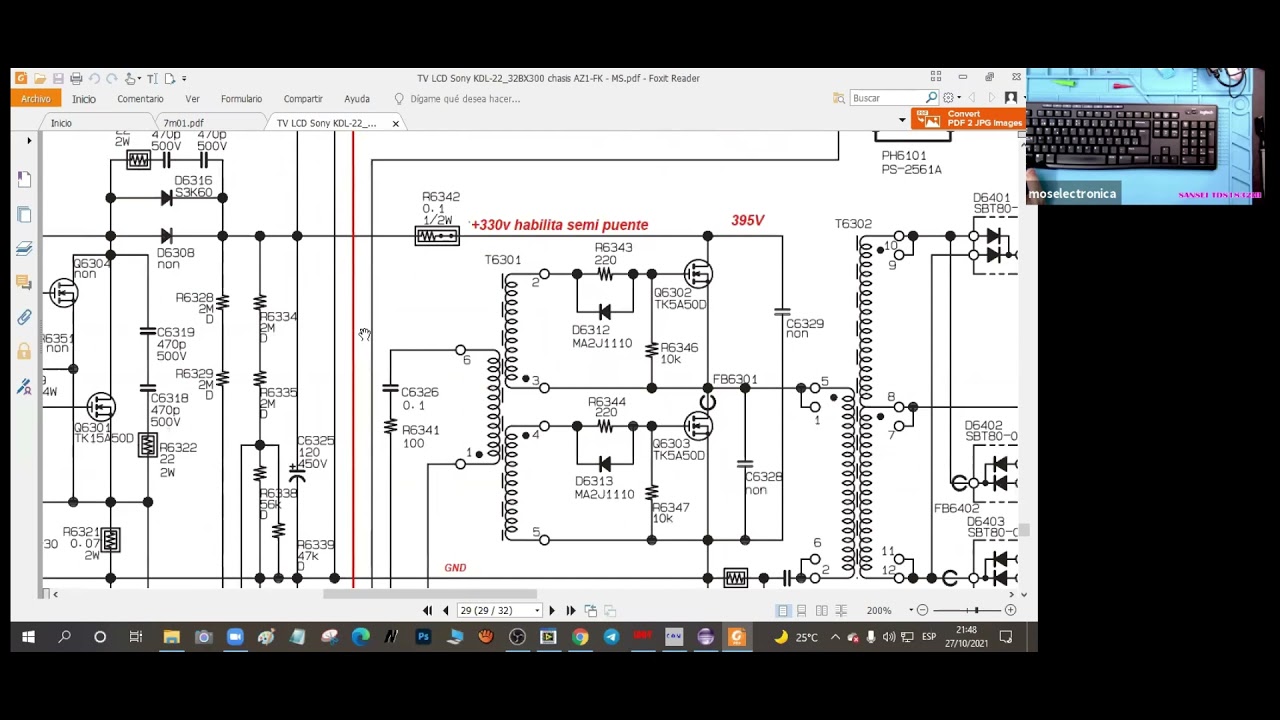This screenshot has width=1280, height=720.
Task: Enable facing pages view mode
Action: (821, 610)
